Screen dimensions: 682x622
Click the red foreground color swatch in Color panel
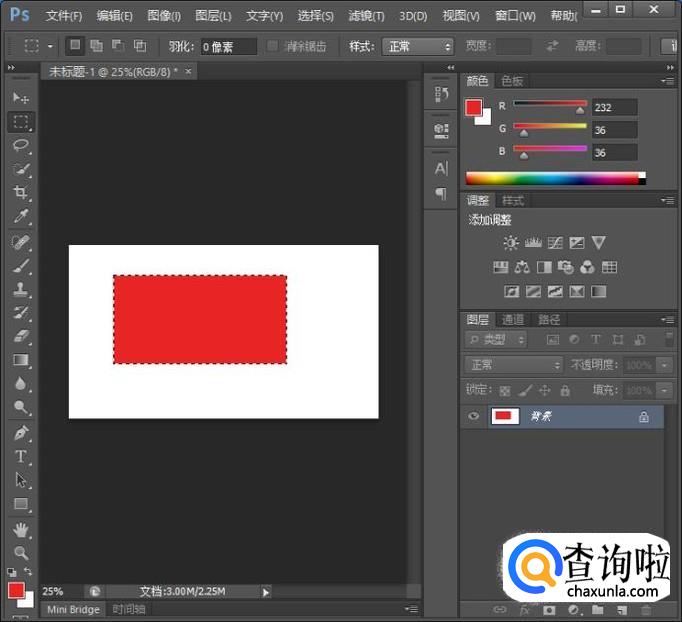click(x=474, y=107)
